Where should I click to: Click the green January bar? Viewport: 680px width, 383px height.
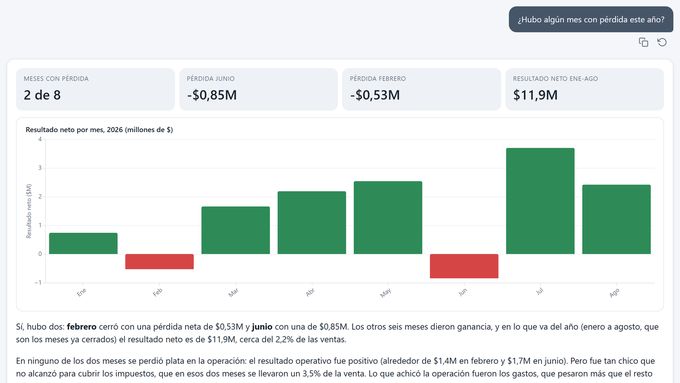(x=83, y=243)
